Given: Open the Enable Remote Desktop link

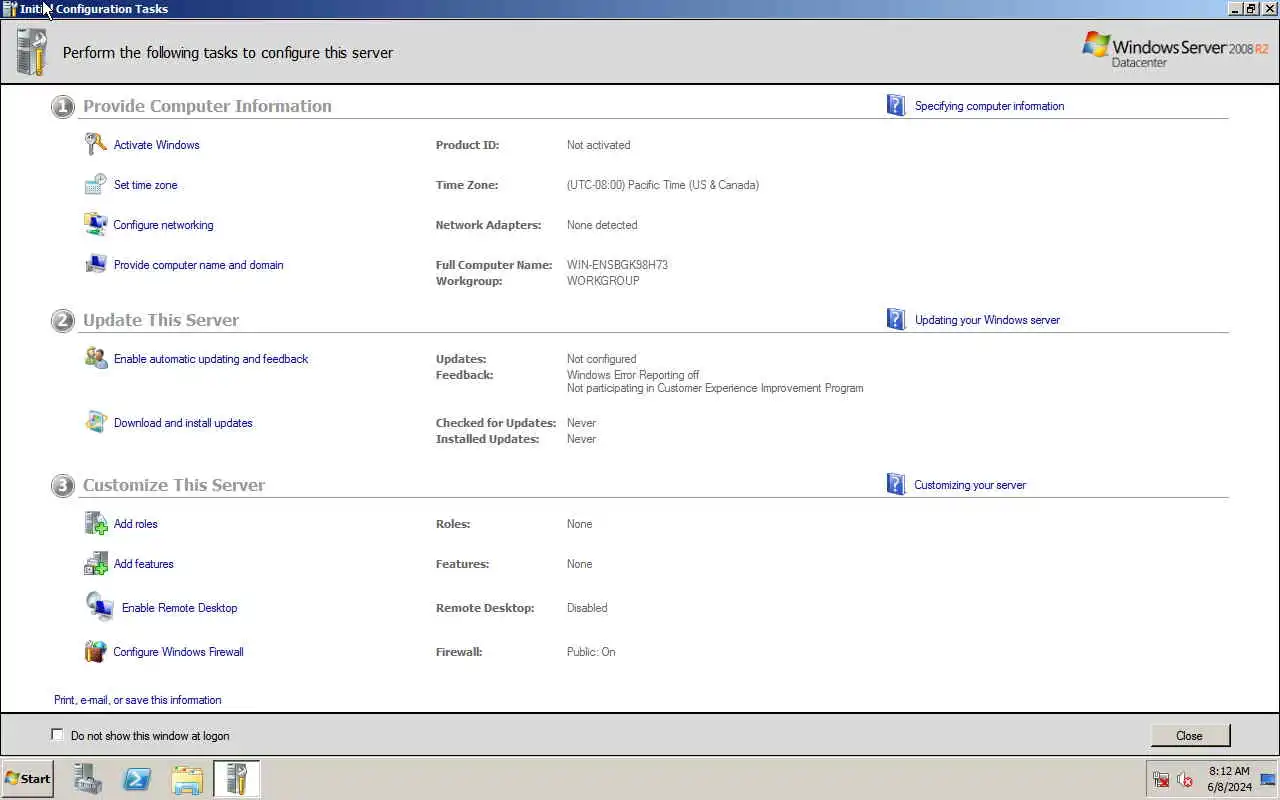Looking at the screenshot, I should tap(179, 608).
